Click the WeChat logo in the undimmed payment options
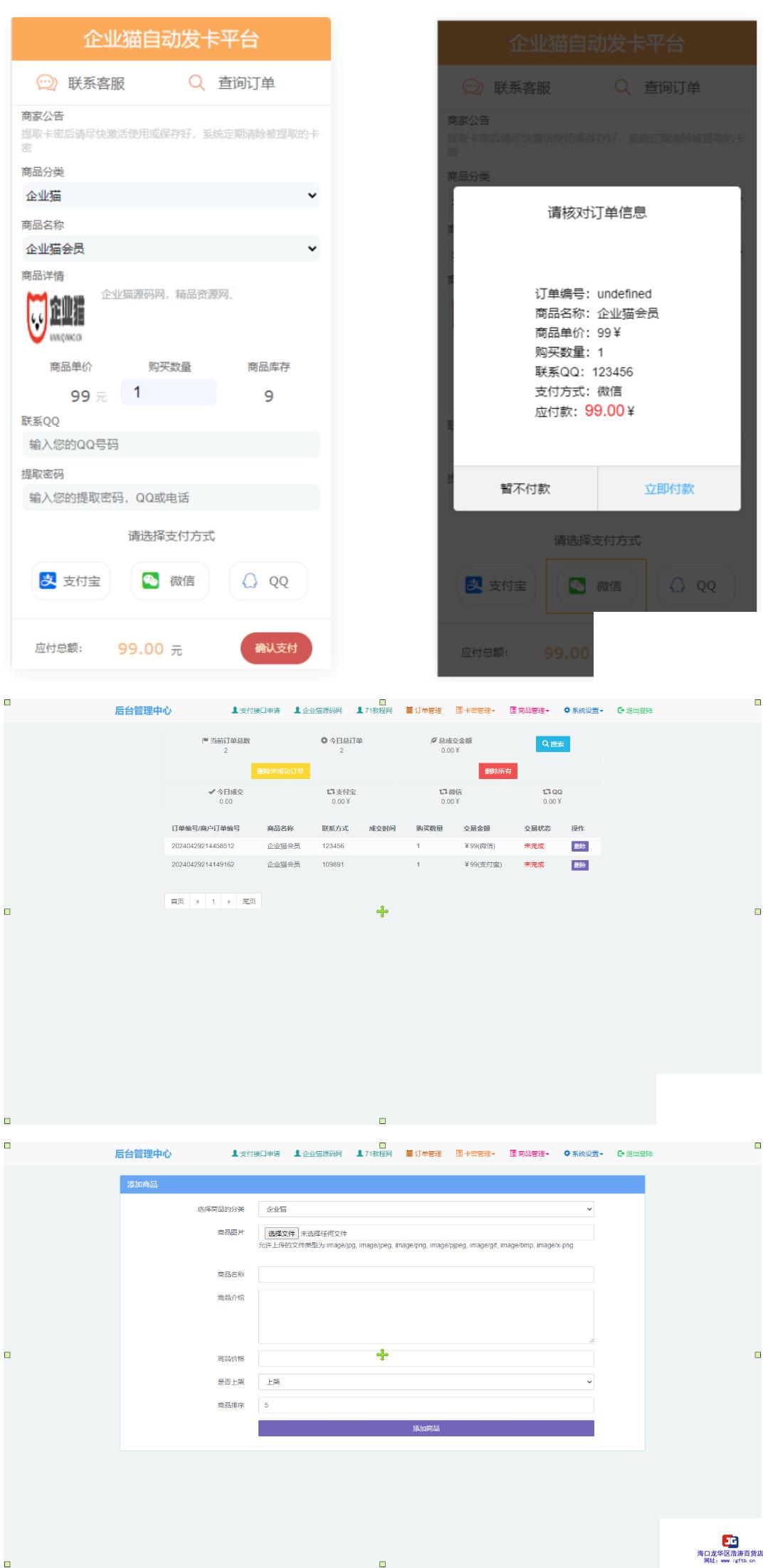The image size is (773, 1568). pos(151,581)
